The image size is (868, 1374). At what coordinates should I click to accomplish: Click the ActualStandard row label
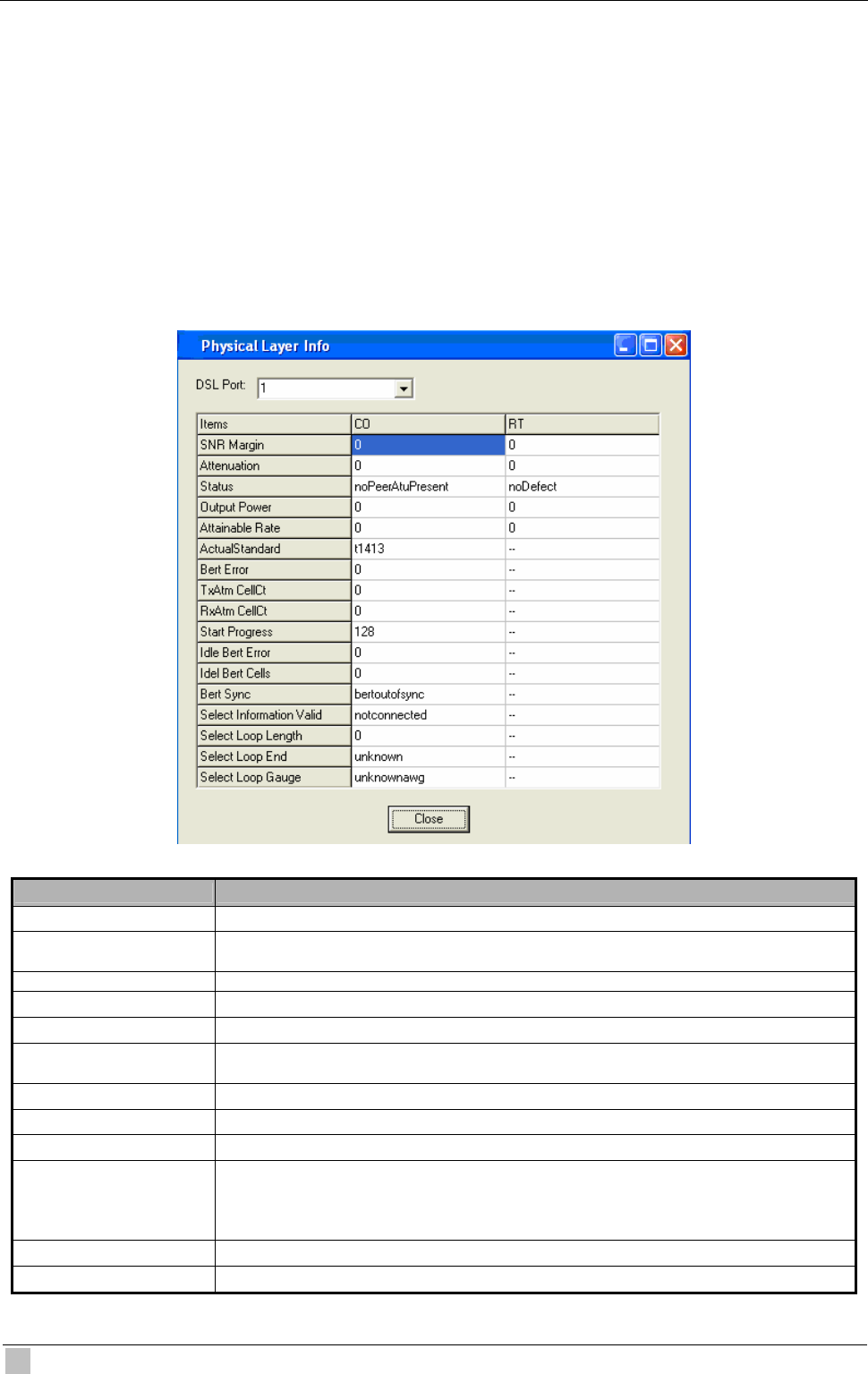[x=274, y=549]
